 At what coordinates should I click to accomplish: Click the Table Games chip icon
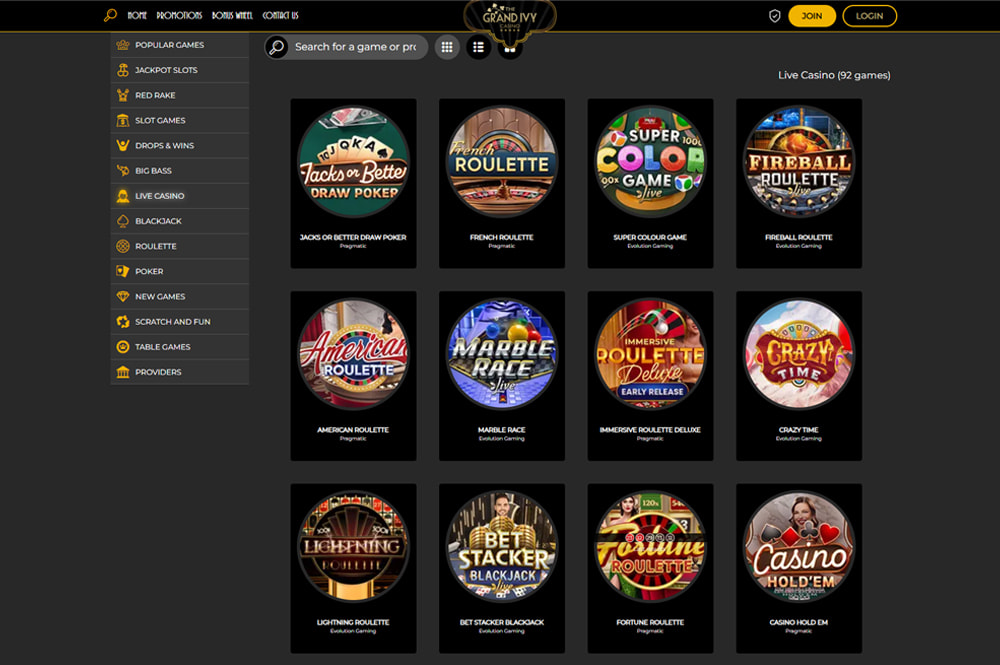[x=123, y=347]
